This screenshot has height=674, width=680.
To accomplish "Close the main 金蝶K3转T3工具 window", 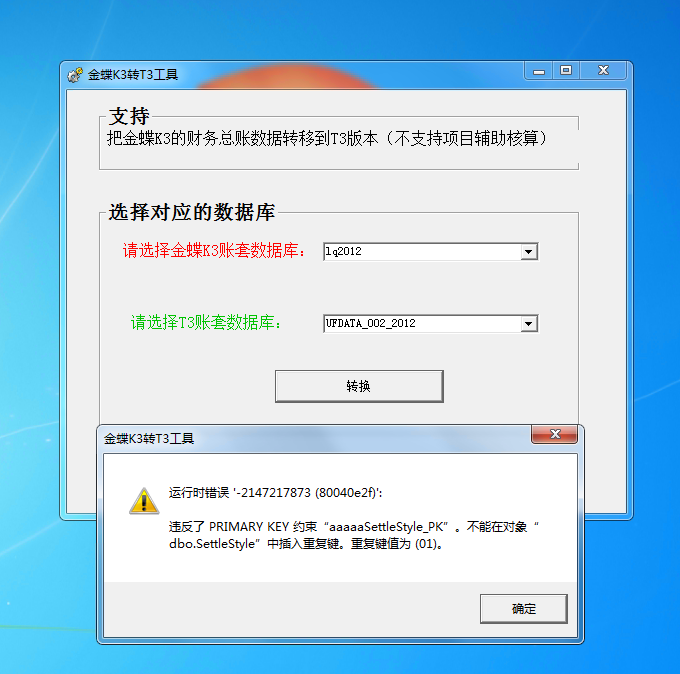I will point(603,71).
